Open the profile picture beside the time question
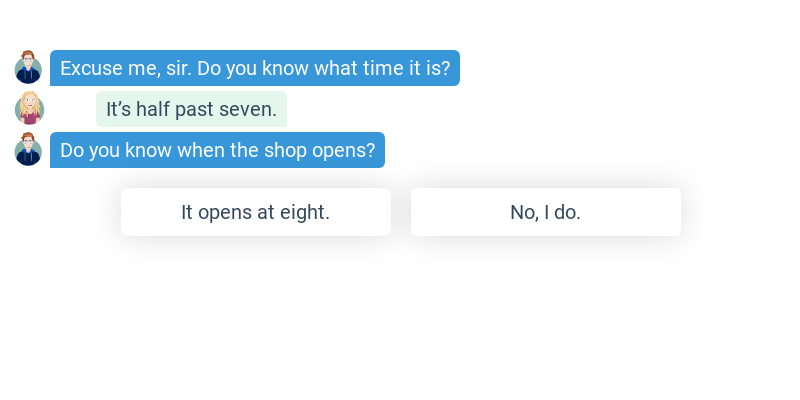Viewport: 800px width, 400px height. click(x=28, y=68)
